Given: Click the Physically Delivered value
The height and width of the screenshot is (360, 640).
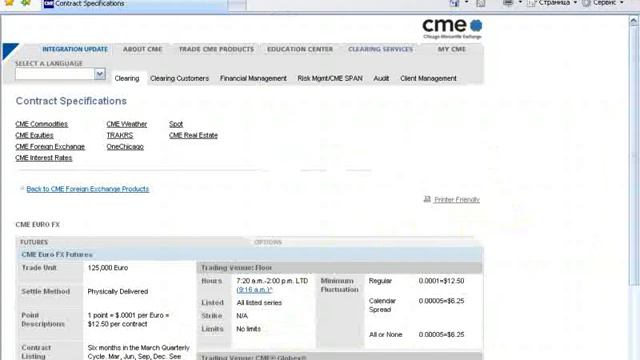Looking at the screenshot, I should pyautogui.click(x=118, y=291).
